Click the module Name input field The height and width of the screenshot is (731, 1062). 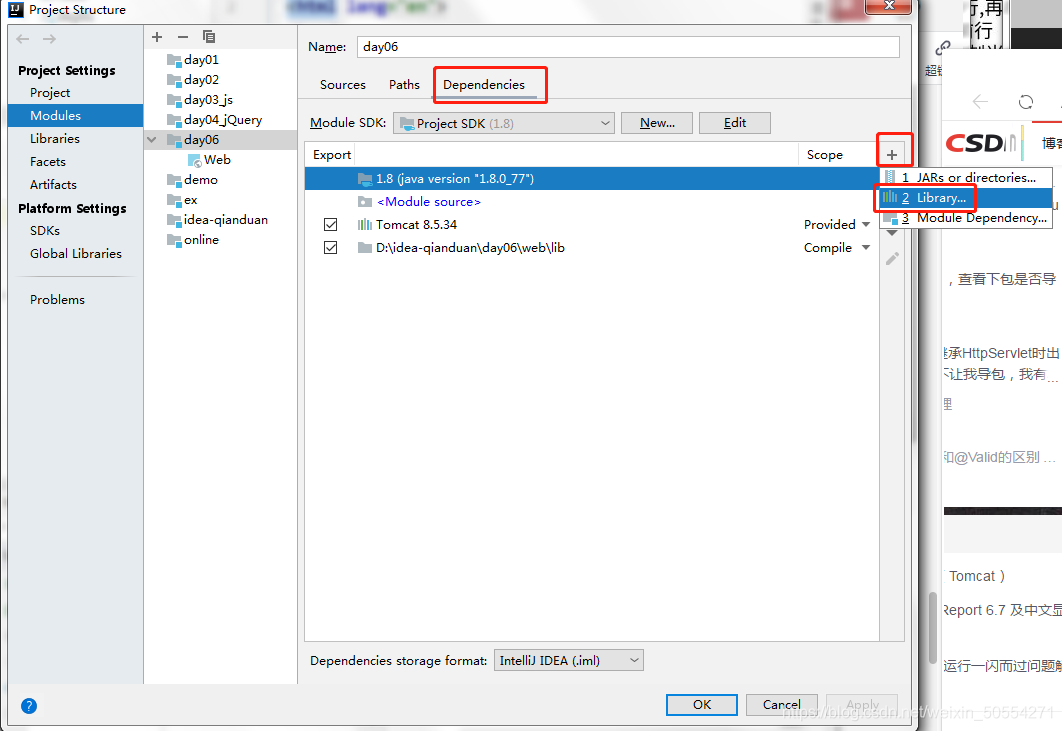click(628, 47)
